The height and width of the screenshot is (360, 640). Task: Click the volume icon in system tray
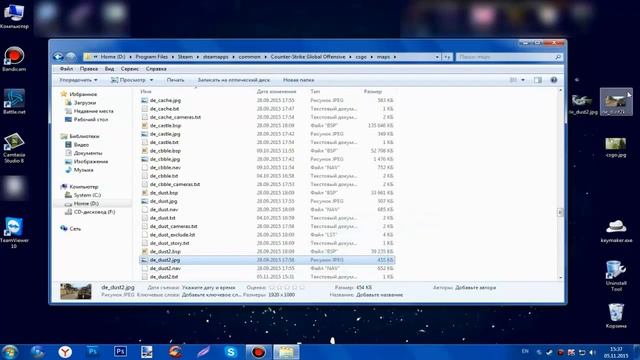click(593, 352)
